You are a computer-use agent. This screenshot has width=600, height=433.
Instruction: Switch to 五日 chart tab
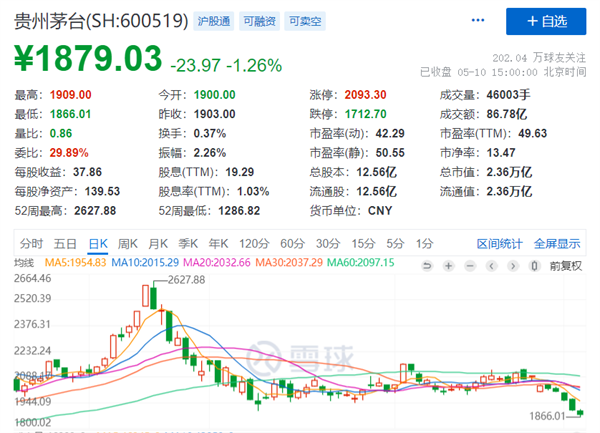(x=65, y=244)
